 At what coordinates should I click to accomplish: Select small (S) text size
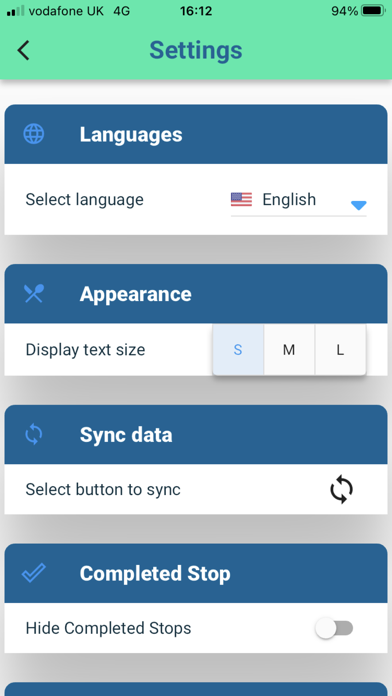click(x=238, y=350)
